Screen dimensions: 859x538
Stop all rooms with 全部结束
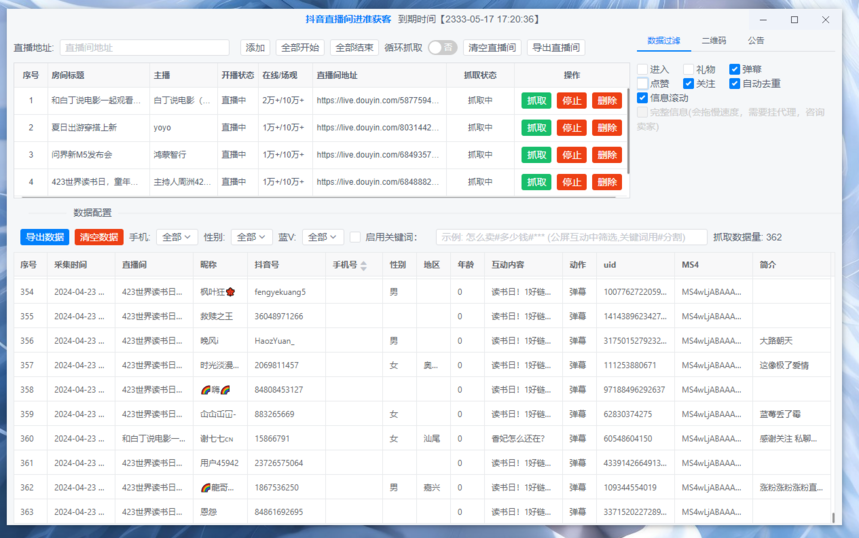354,48
